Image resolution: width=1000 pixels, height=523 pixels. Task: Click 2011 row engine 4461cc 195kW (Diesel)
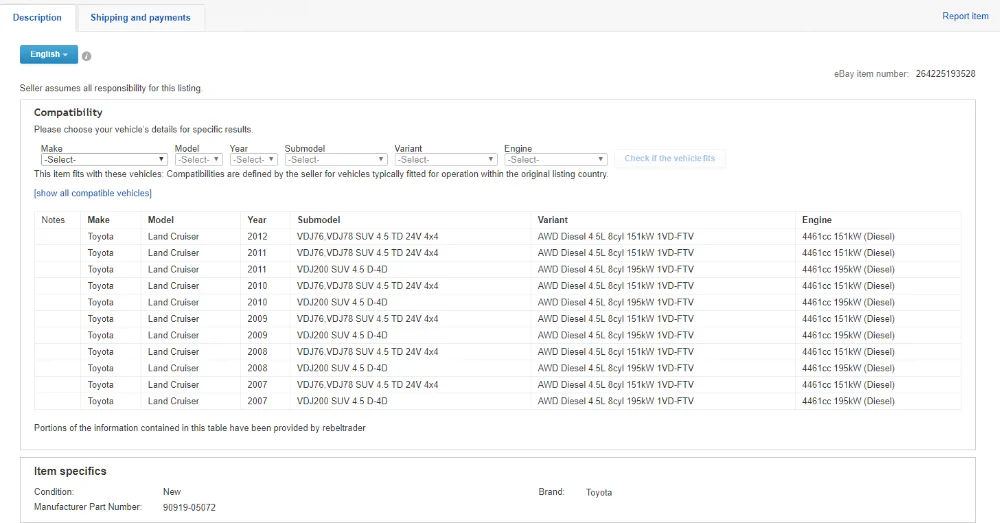[x=848, y=270]
